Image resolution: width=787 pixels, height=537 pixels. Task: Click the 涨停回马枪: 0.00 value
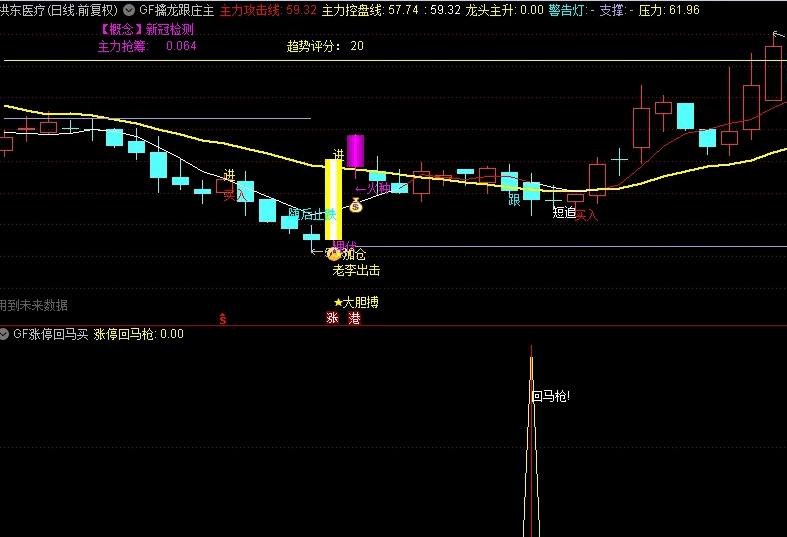coord(139,334)
